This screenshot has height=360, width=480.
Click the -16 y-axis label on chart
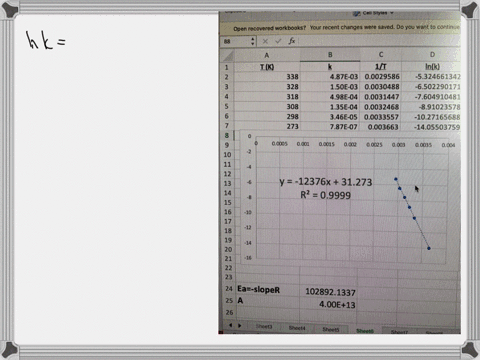pos(248,258)
